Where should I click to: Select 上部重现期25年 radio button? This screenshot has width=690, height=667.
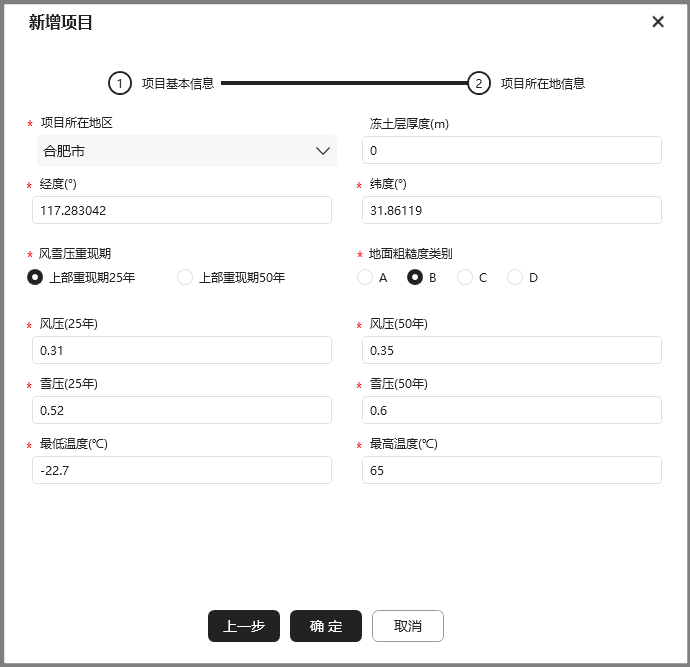coord(36,277)
